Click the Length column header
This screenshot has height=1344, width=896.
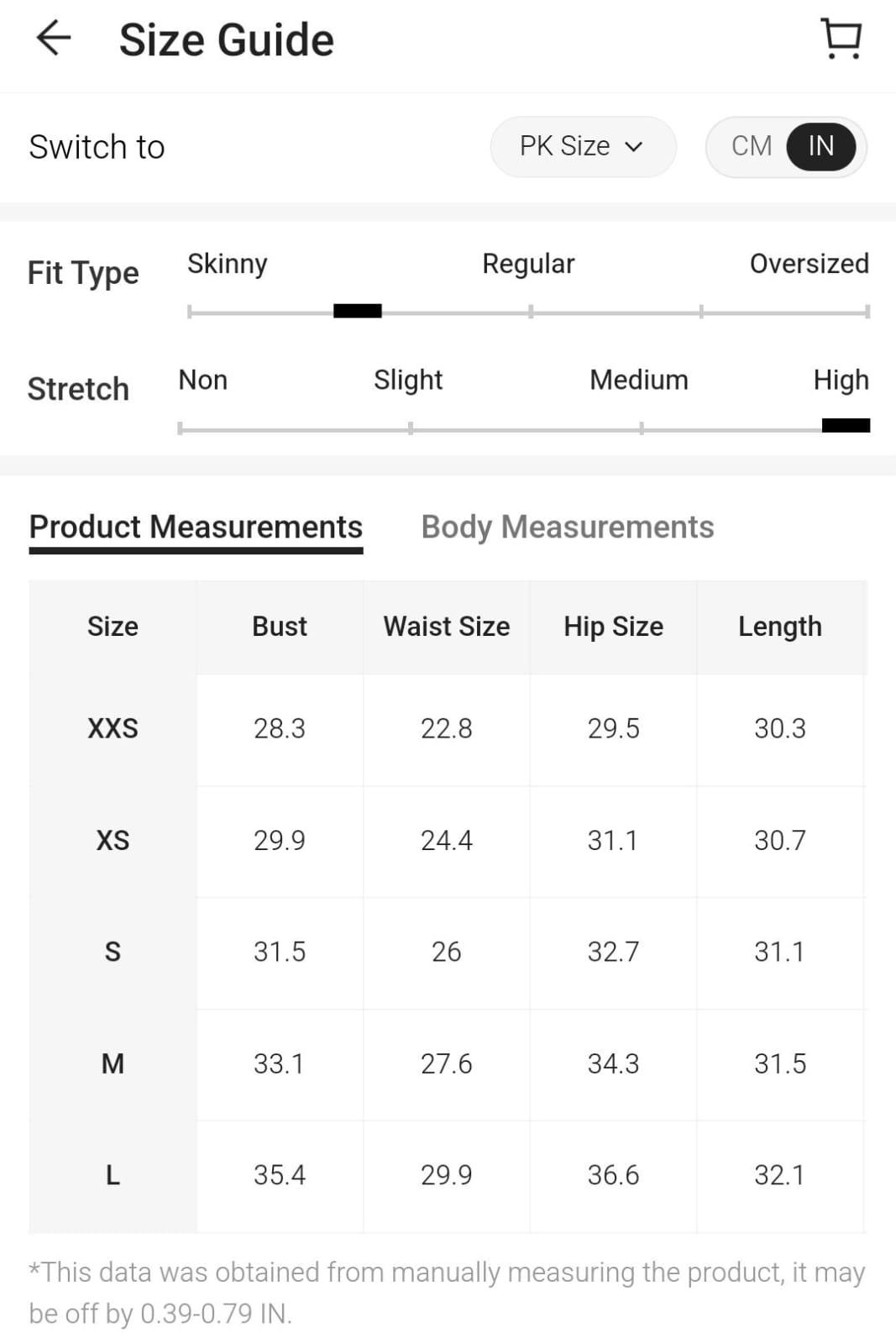(779, 627)
